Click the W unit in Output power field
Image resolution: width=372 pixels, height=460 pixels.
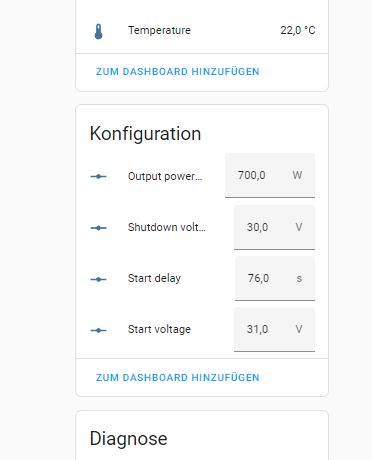pos(297,175)
